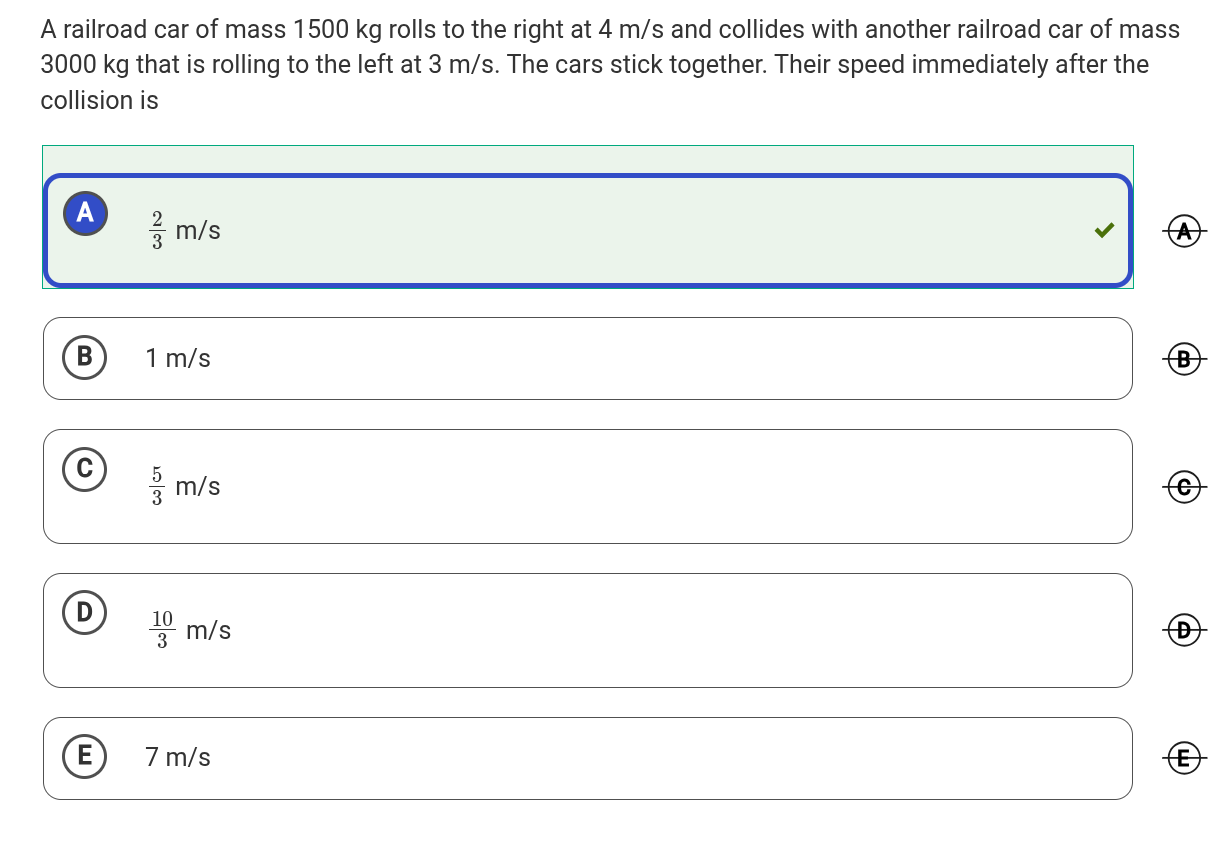Mark the D radio circle
1208x862 pixels.
point(85,612)
